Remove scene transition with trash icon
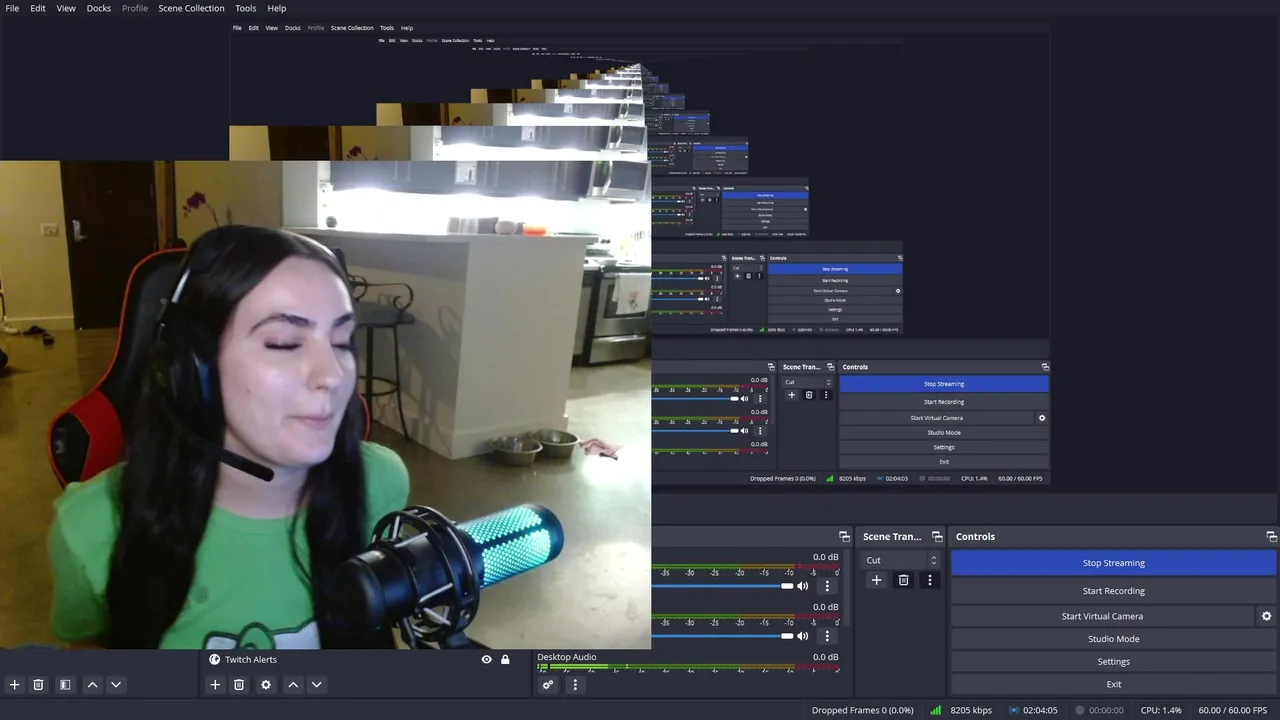This screenshot has height=720, width=1280. tap(903, 580)
